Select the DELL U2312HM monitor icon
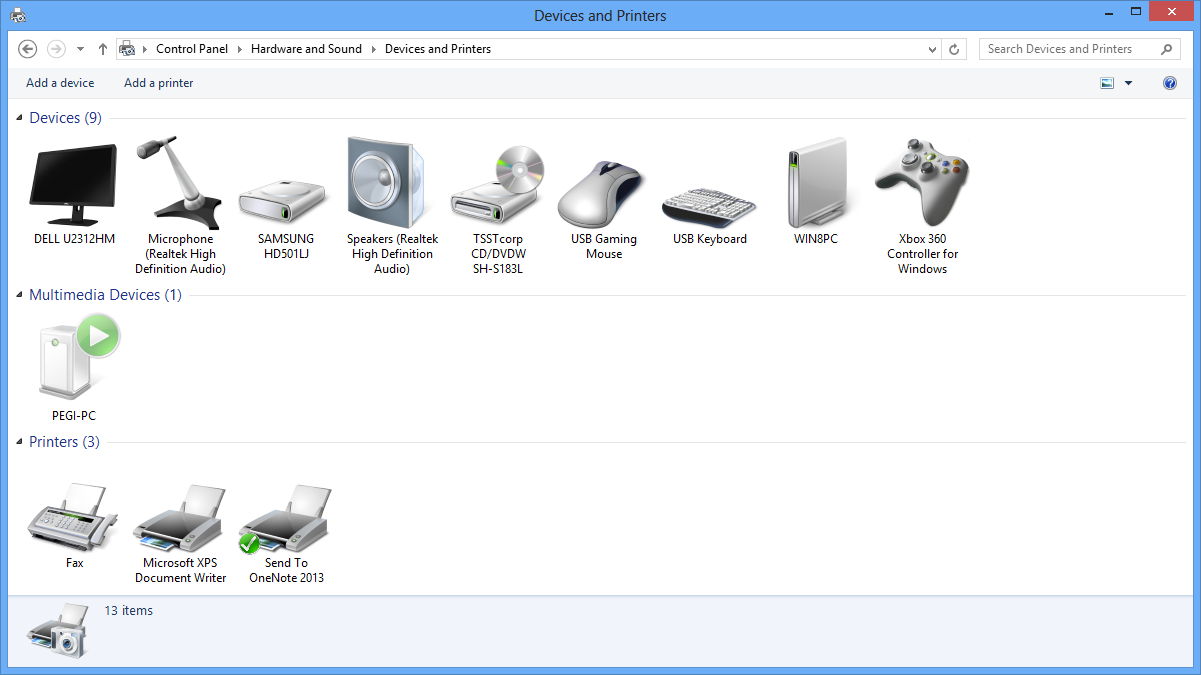The width and height of the screenshot is (1201, 675). tap(75, 185)
